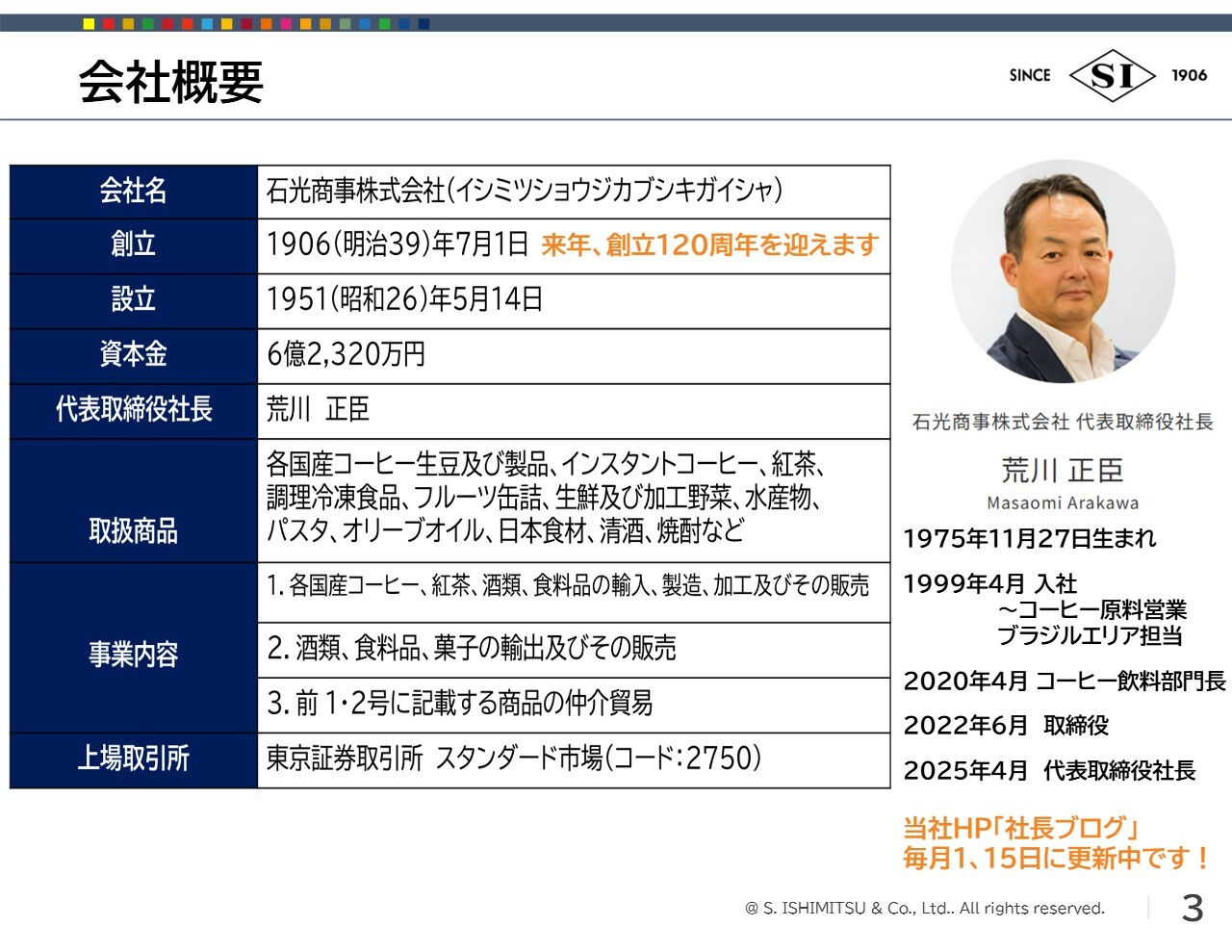Collapse the 創立 founding date row

click(135, 247)
